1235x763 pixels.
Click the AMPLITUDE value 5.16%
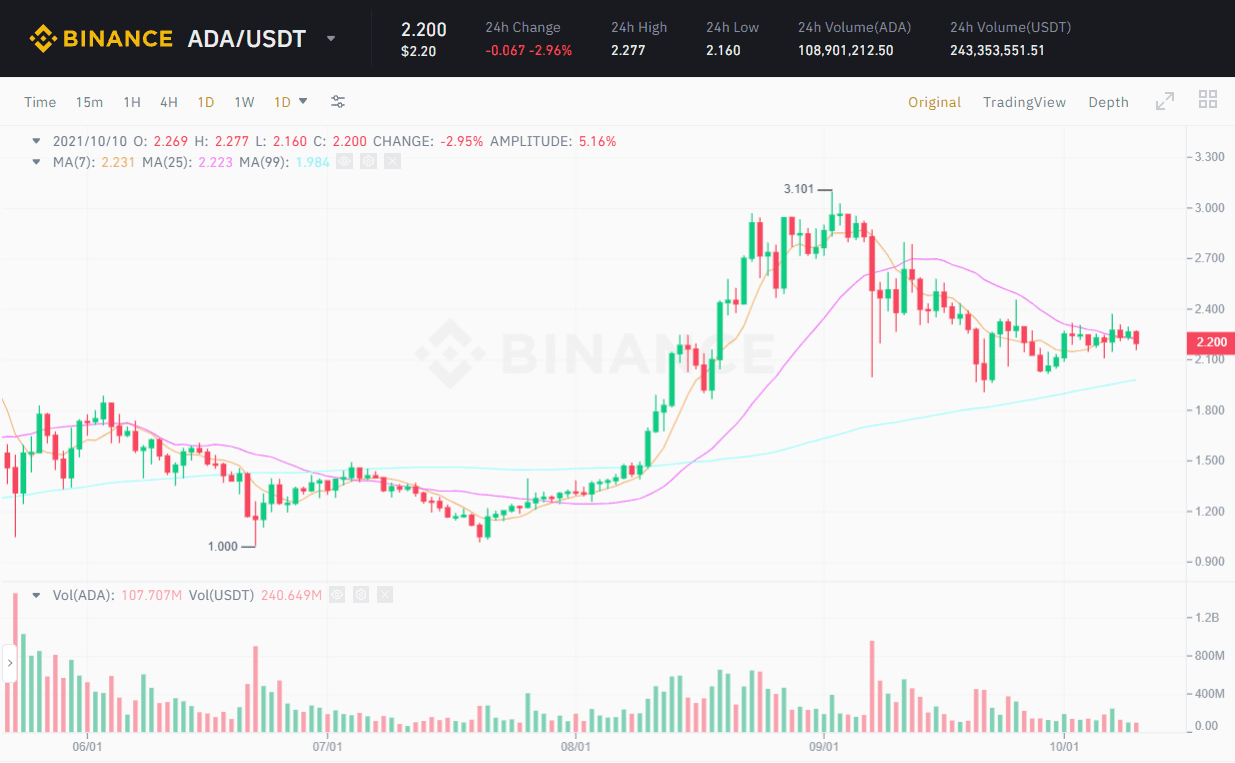pos(597,141)
